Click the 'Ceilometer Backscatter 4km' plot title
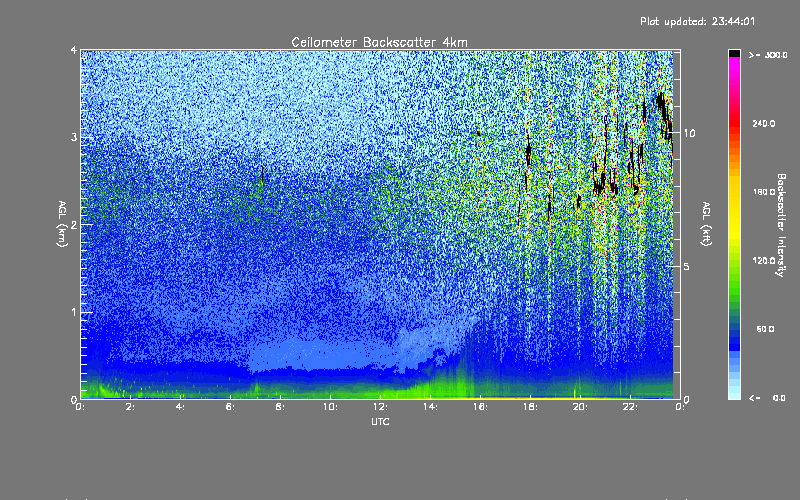 [379, 42]
